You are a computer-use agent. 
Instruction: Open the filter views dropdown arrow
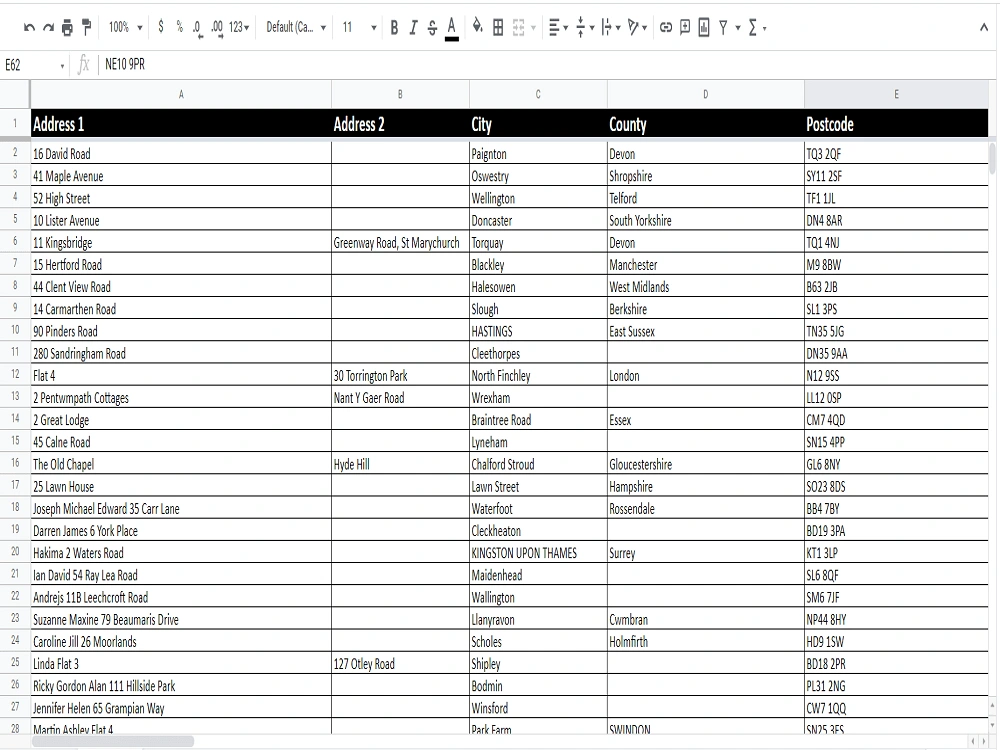(738, 28)
